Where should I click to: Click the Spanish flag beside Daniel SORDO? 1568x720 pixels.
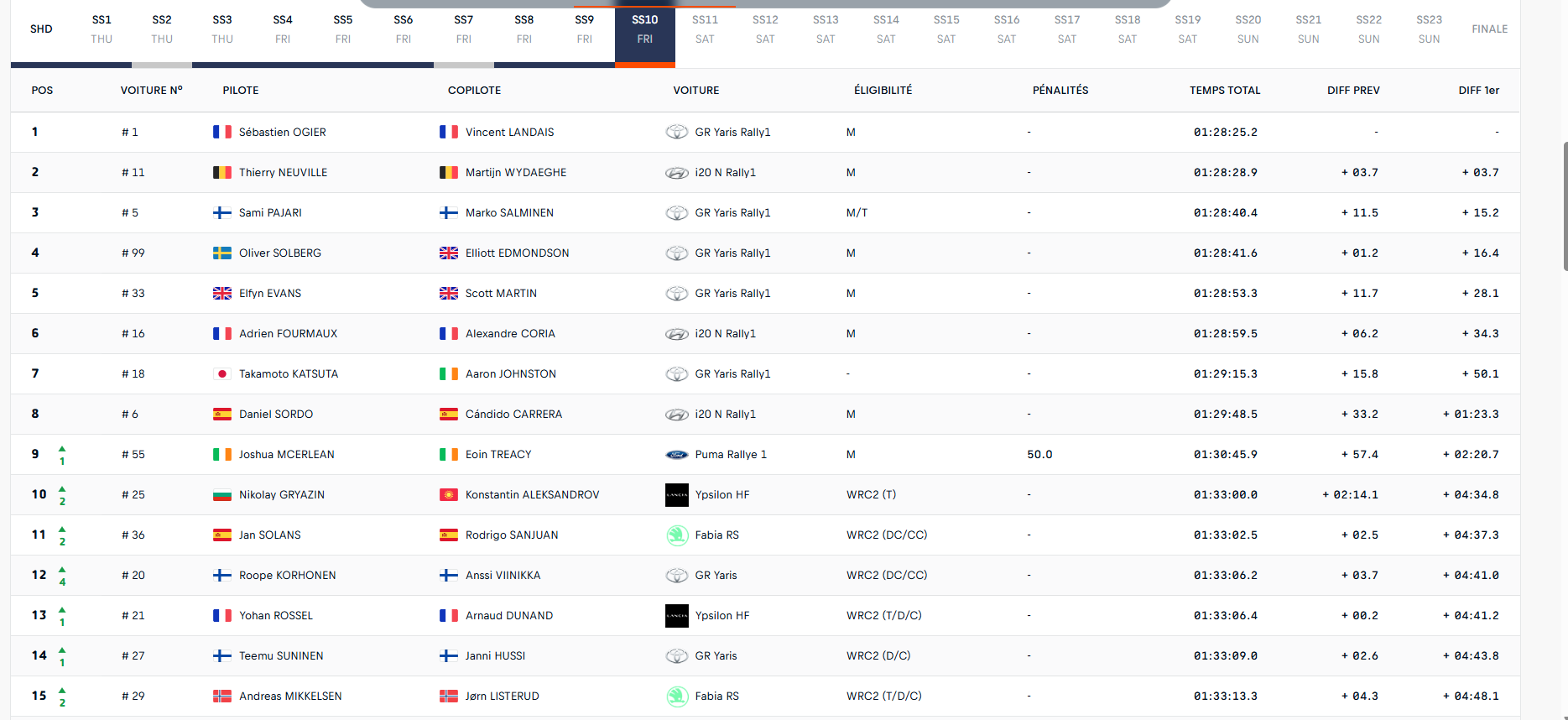(222, 414)
